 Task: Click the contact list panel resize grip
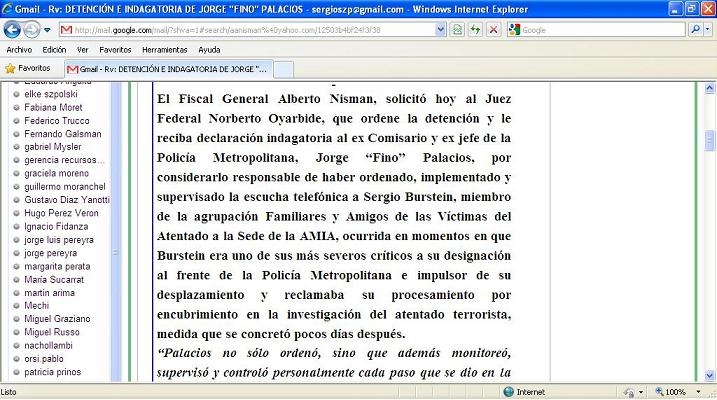point(116,252)
